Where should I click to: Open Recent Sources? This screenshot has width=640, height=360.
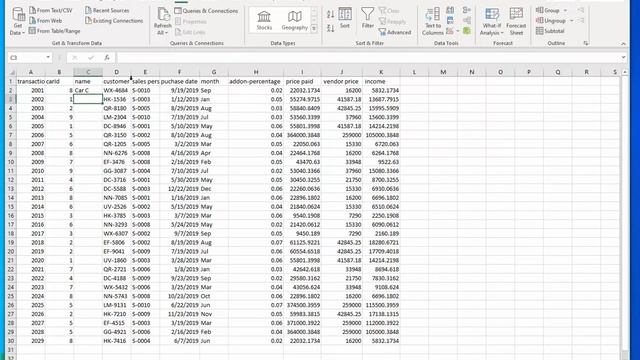[107, 10]
